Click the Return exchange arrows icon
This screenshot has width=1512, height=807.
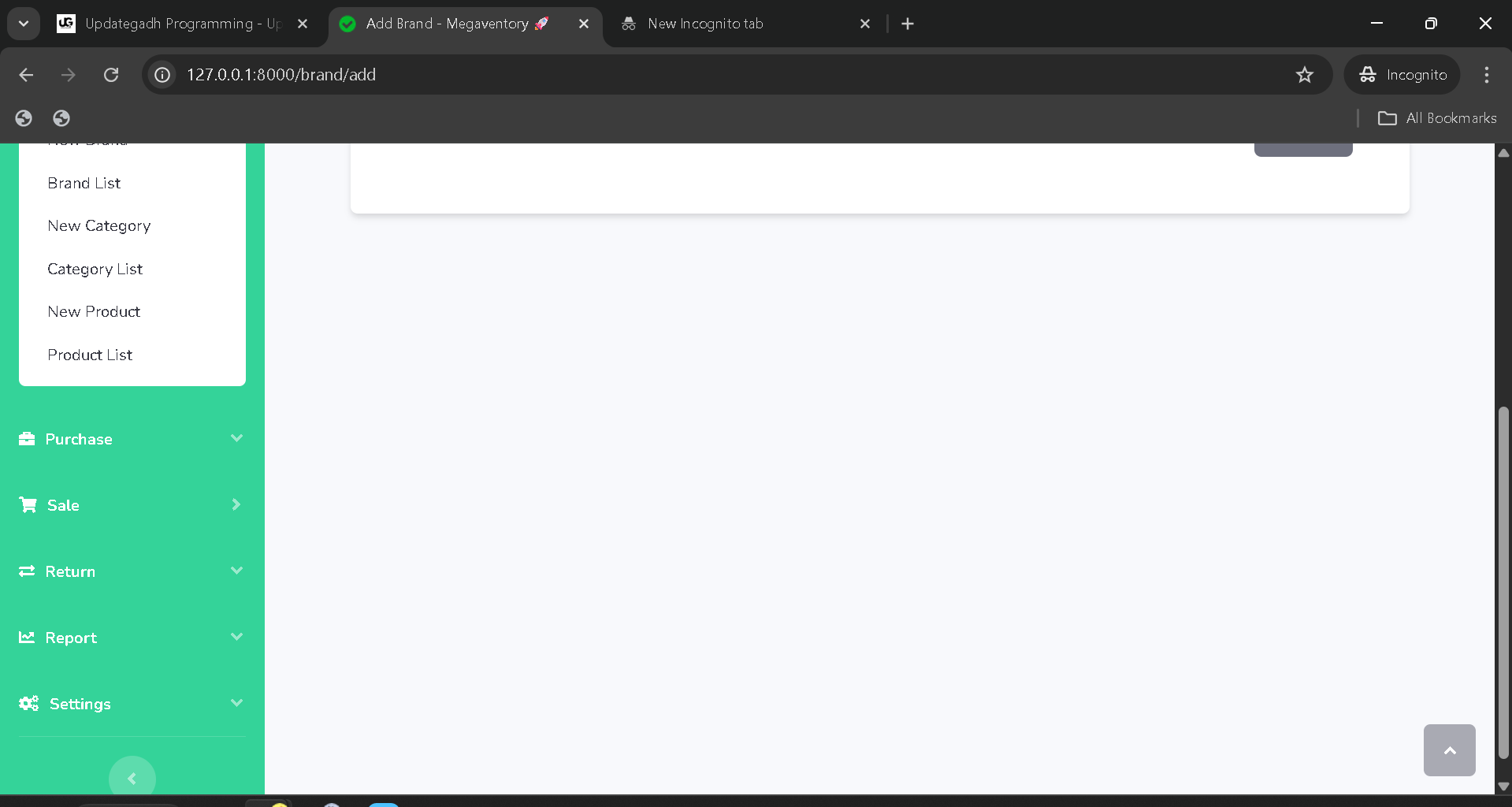[x=27, y=571]
